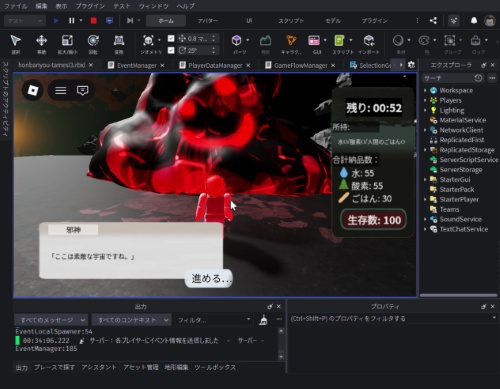Open the test mode dropdown

tap(25, 21)
